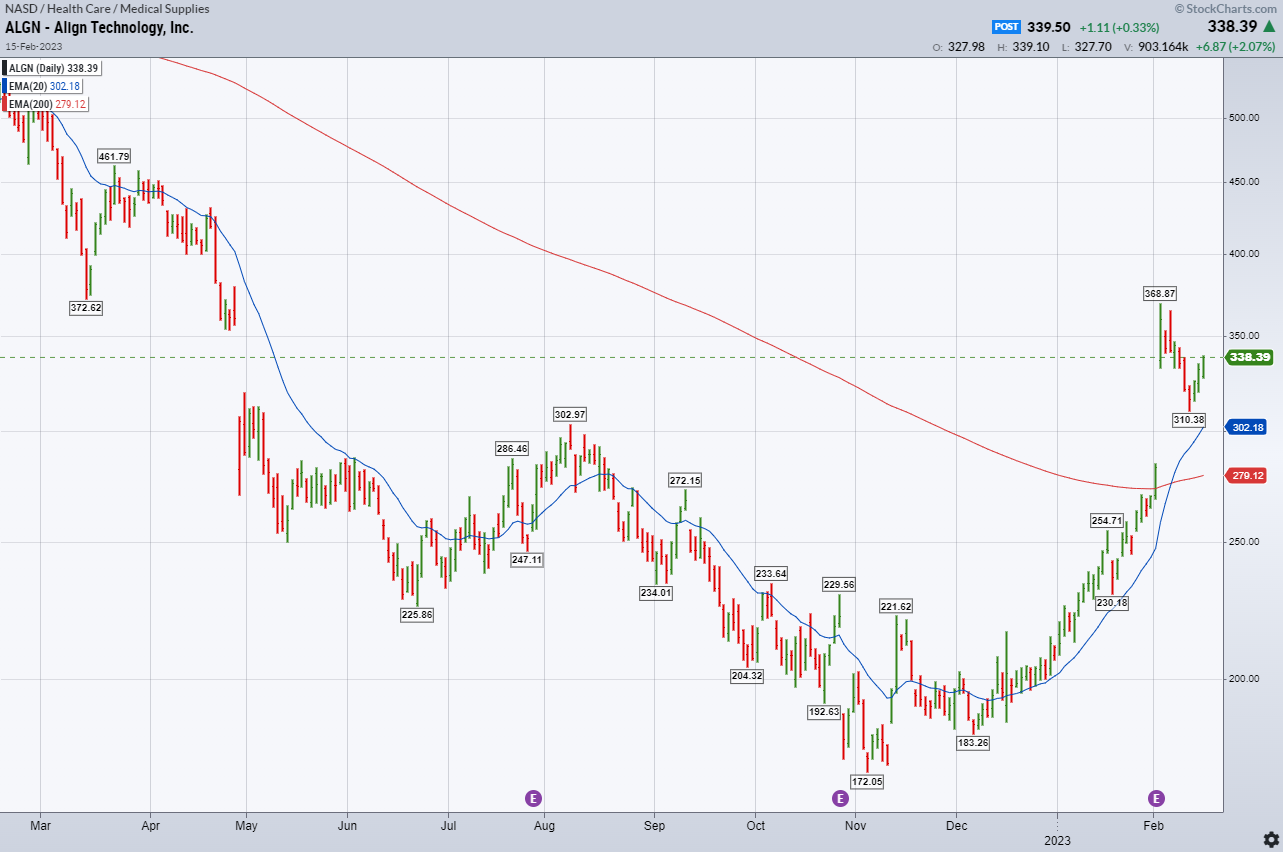Screen dimensions: 1283x852
Task: Click the 250.00 level on the price axis
Action: click(1244, 542)
